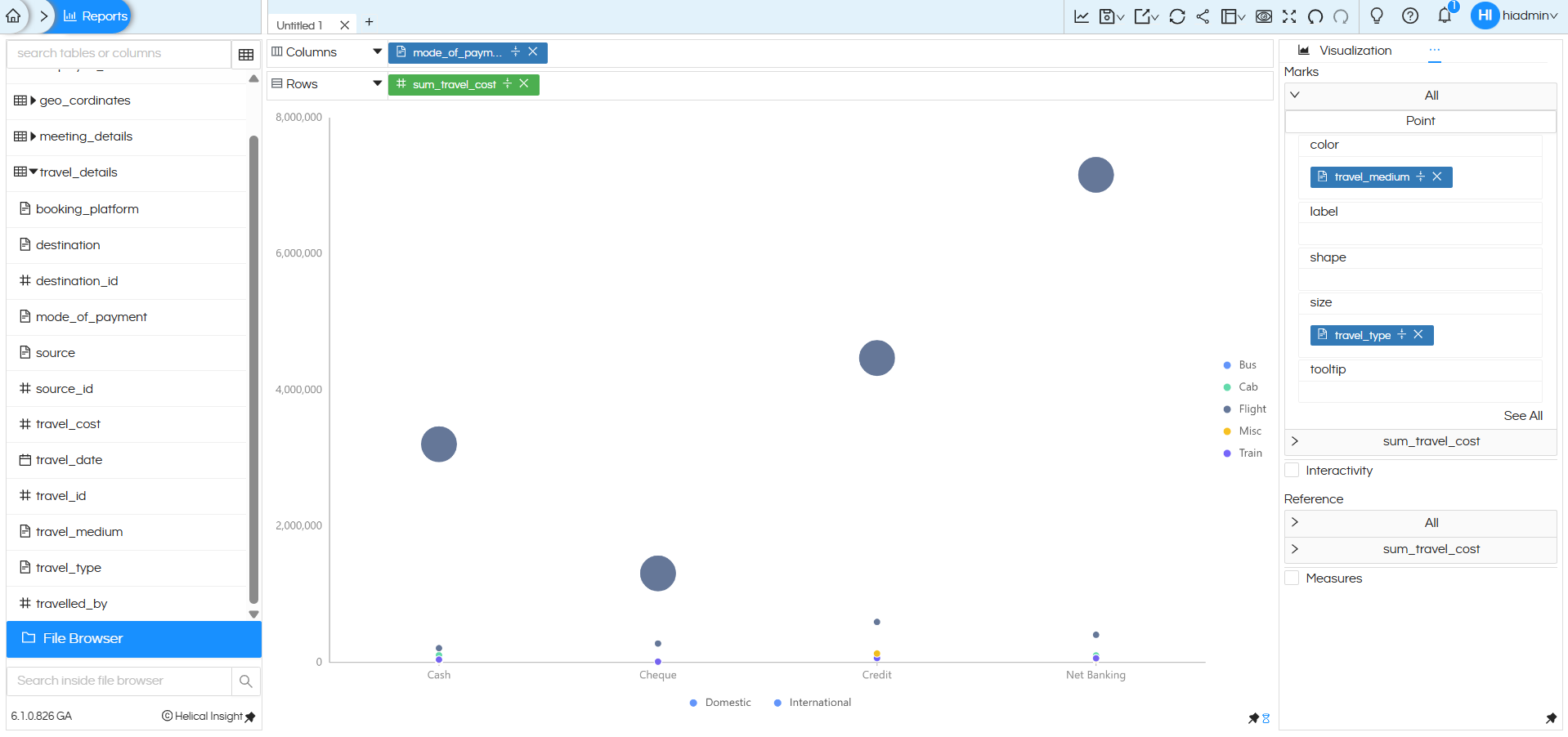Image resolution: width=1568 pixels, height=737 pixels.
Task: Toggle the Flight legend entry
Action: 1252,409
